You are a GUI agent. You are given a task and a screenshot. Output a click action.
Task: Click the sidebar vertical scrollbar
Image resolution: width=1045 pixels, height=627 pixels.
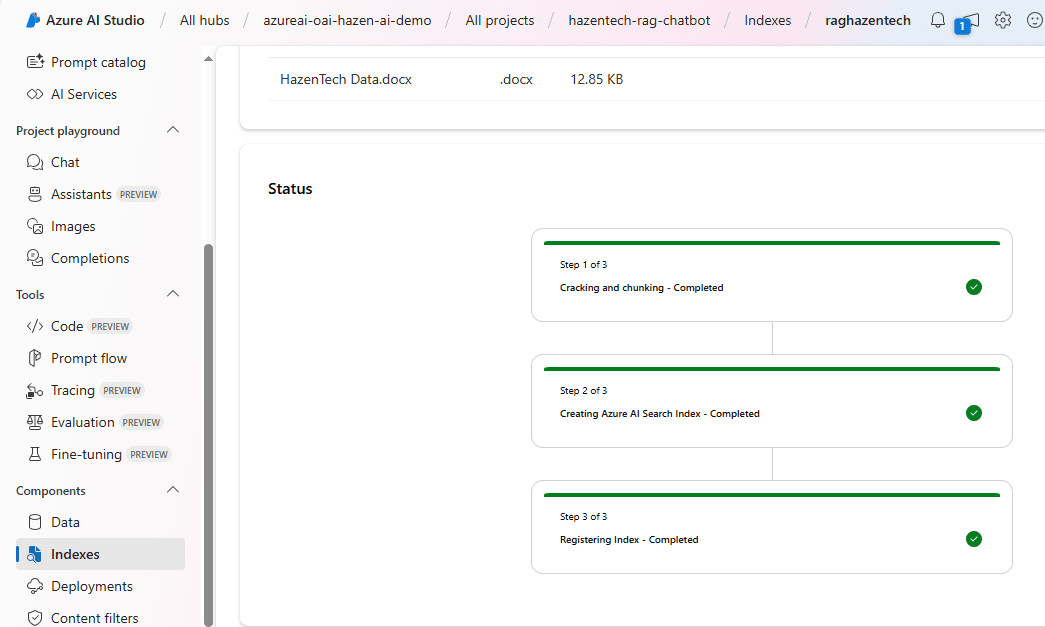click(208, 430)
